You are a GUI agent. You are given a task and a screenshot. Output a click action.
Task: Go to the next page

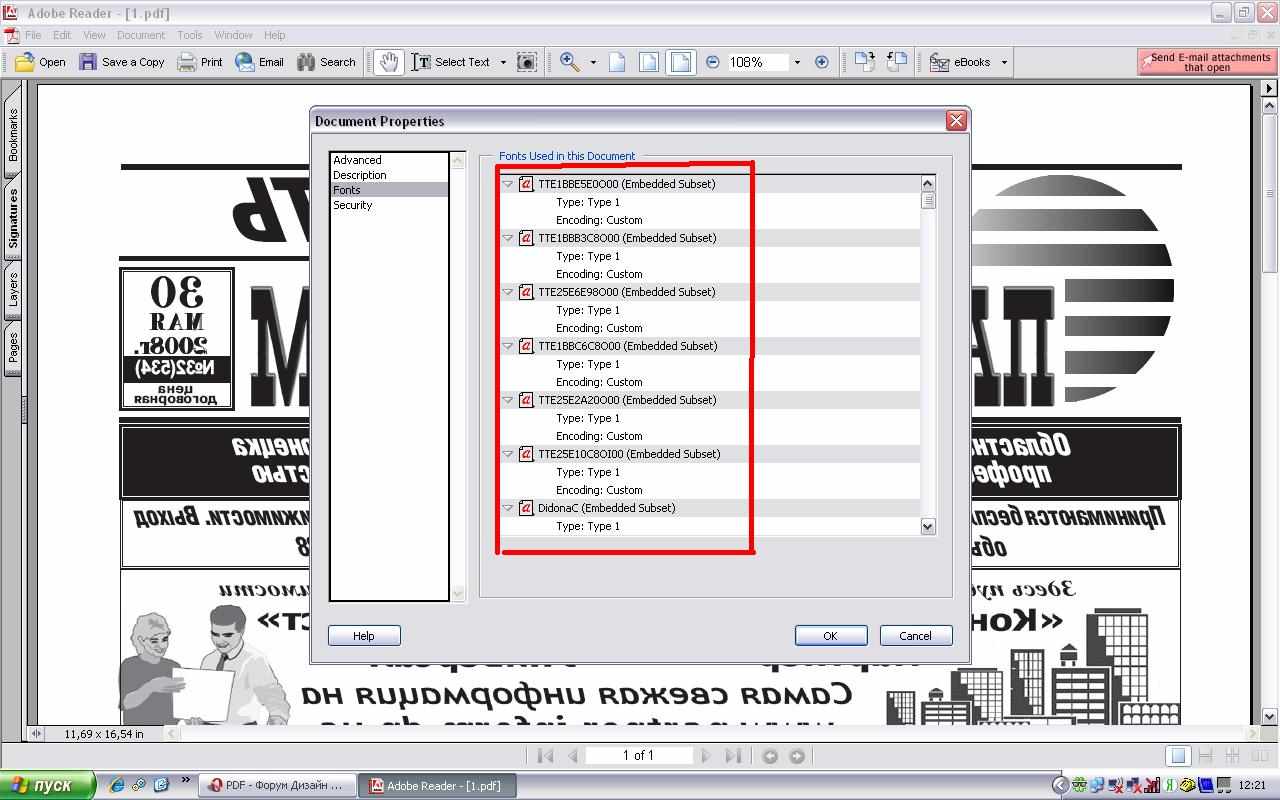click(706, 756)
